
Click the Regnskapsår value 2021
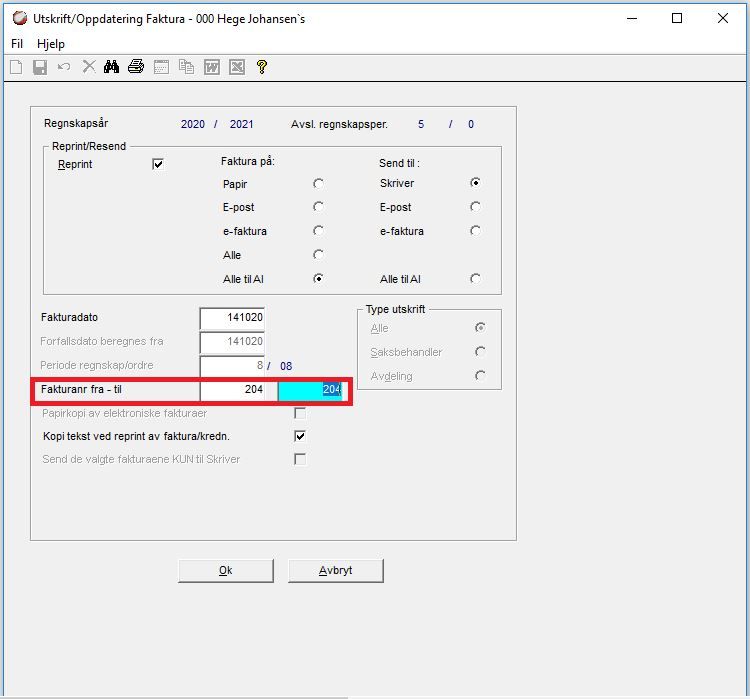pos(242,124)
